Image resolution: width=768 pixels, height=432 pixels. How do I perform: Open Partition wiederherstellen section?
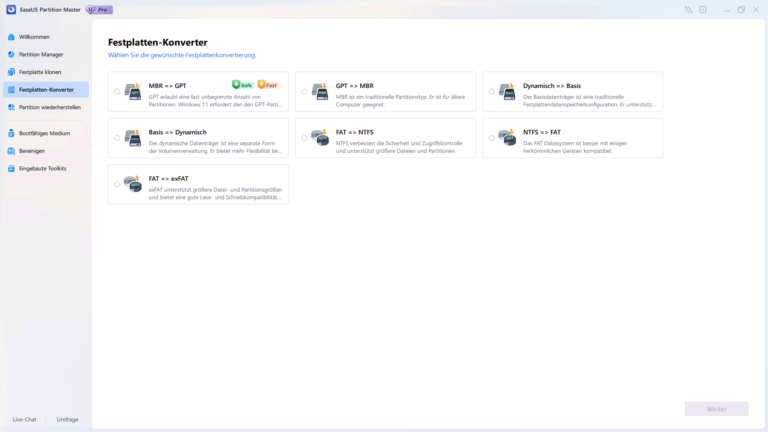46,107
